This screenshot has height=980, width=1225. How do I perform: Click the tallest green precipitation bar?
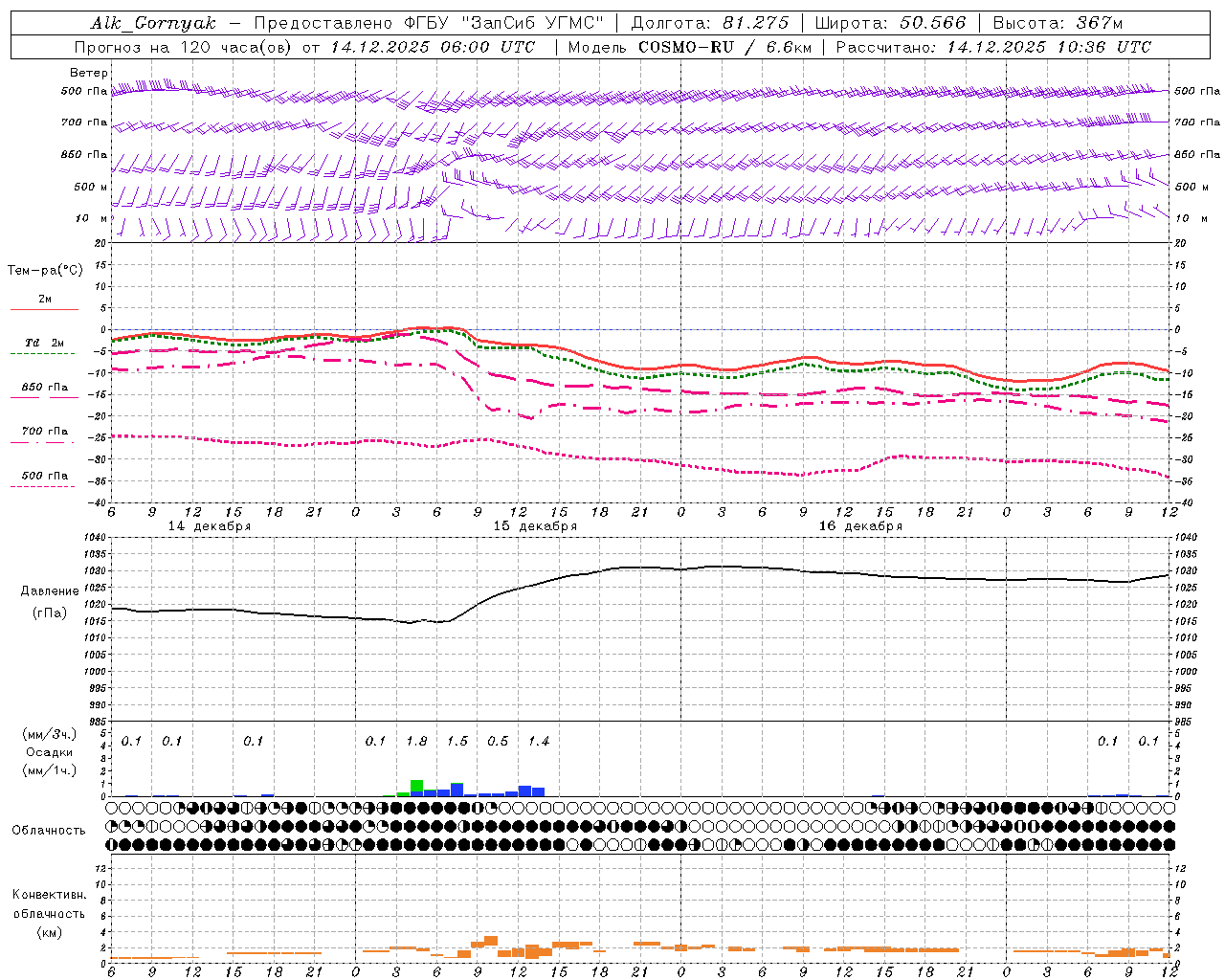click(x=416, y=786)
